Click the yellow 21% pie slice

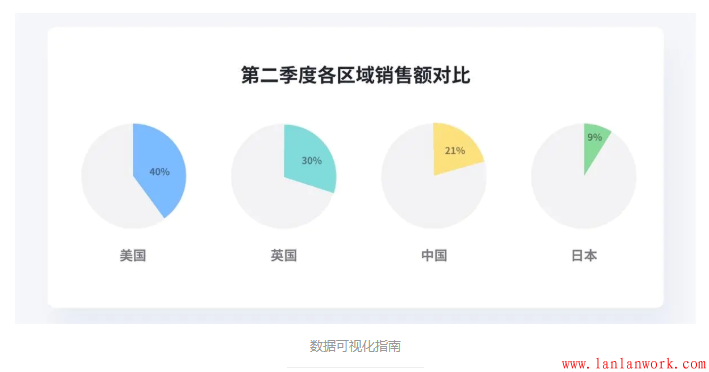click(x=454, y=149)
